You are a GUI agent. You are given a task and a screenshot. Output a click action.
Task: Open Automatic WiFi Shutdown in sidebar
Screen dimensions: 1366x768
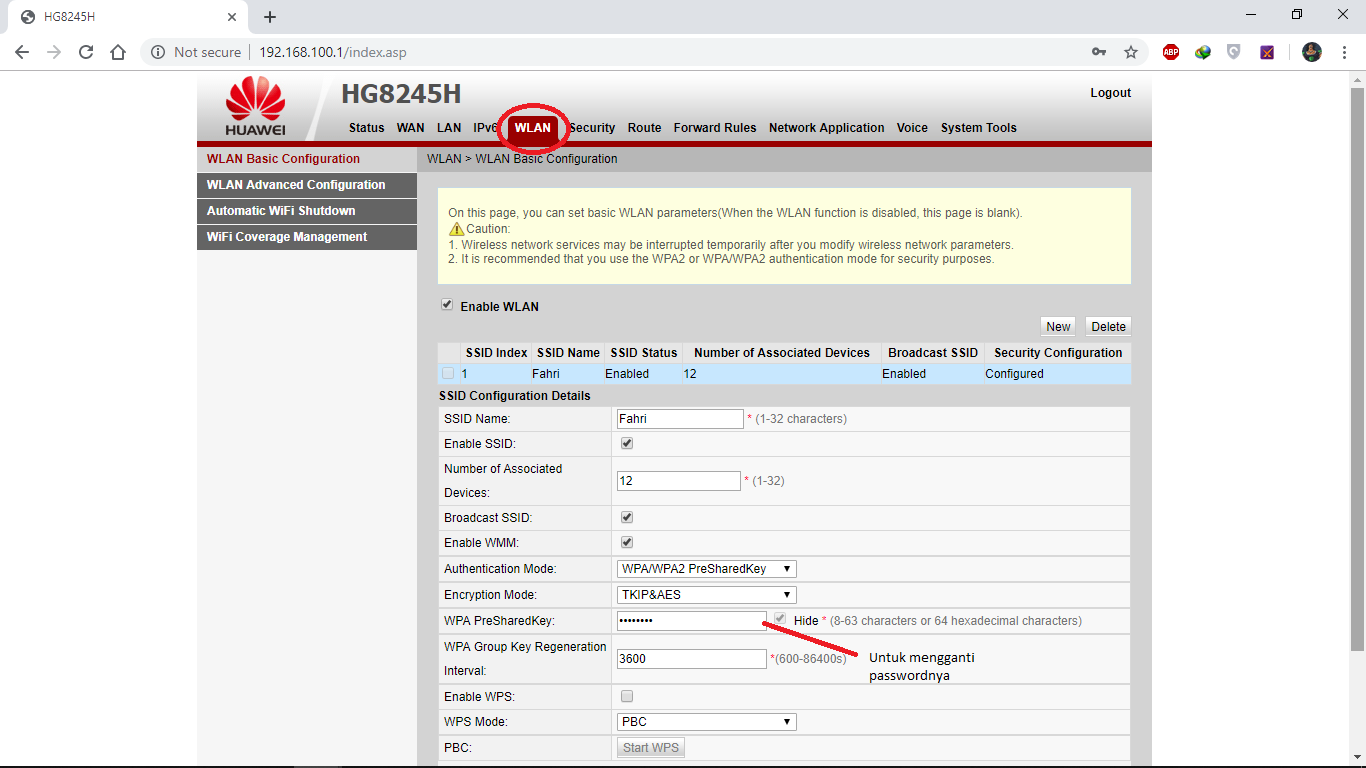point(307,211)
